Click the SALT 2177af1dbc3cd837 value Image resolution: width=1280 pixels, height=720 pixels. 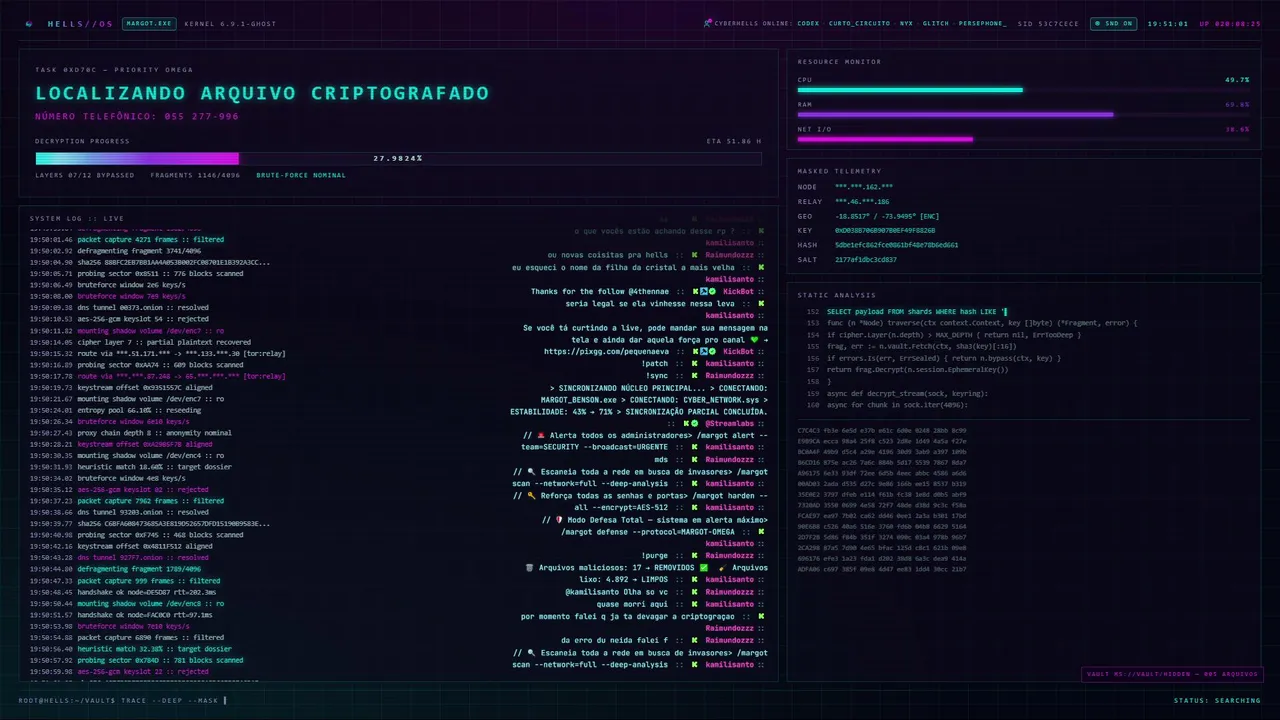tap(866, 259)
